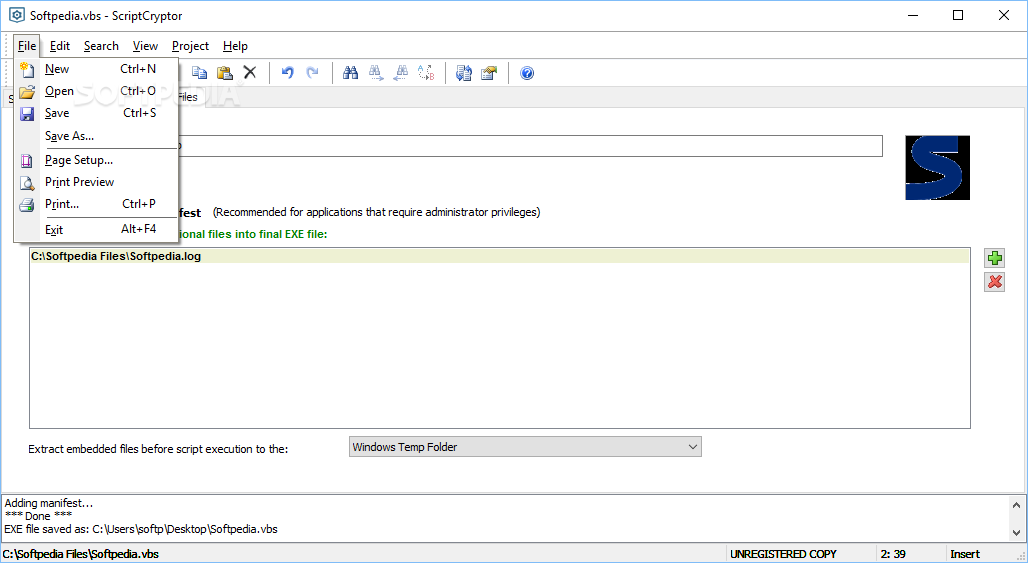Open the Help menu
The height and width of the screenshot is (563, 1028).
tap(235, 46)
